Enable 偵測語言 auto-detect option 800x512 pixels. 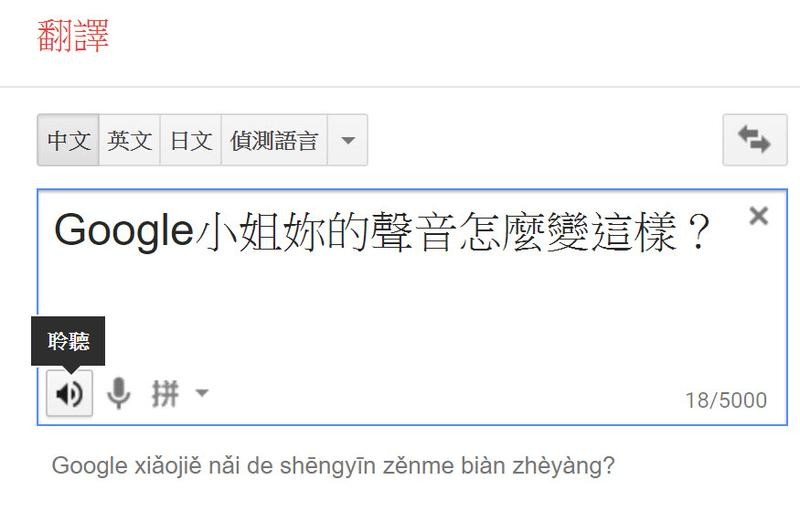[274, 140]
